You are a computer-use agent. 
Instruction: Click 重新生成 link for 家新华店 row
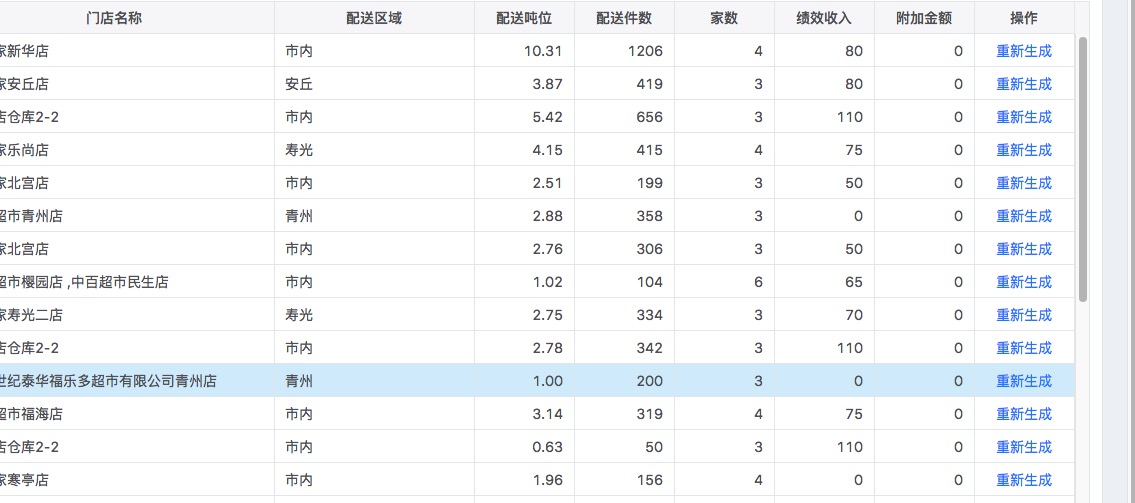click(x=1024, y=51)
